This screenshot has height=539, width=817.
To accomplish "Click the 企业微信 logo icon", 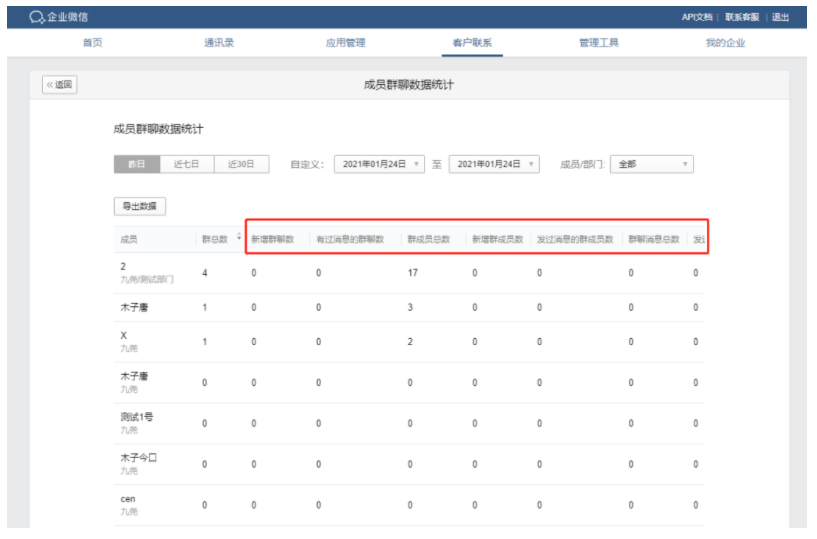I will (x=36, y=17).
